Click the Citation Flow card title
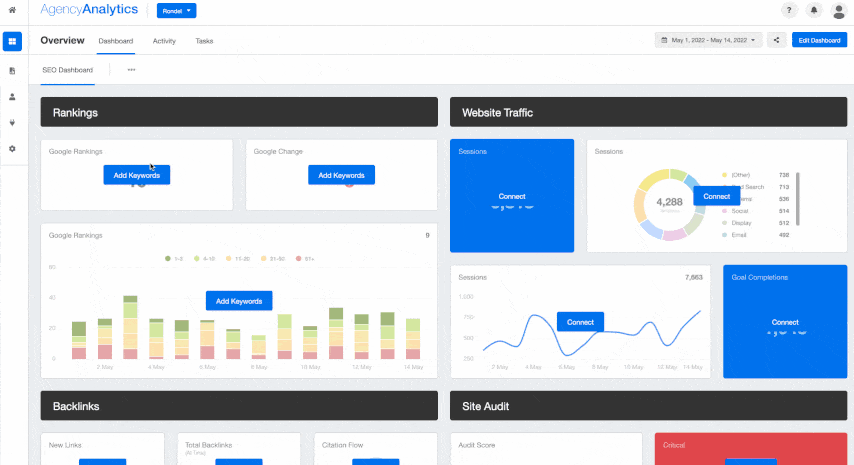Viewport: 854px width, 465px height. [x=343, y=445]
